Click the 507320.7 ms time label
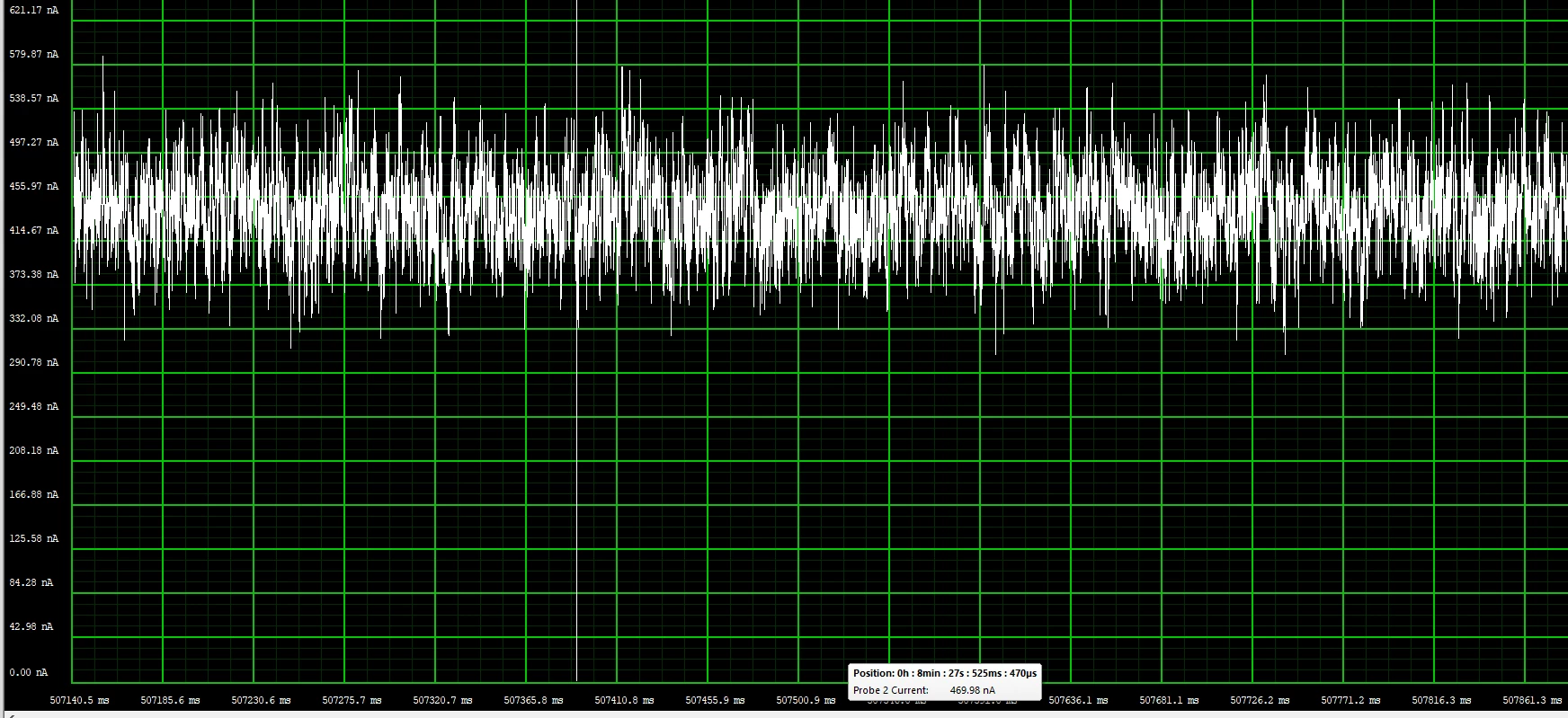The height and width of the screenshot is (718, 1568). (443, 700)
